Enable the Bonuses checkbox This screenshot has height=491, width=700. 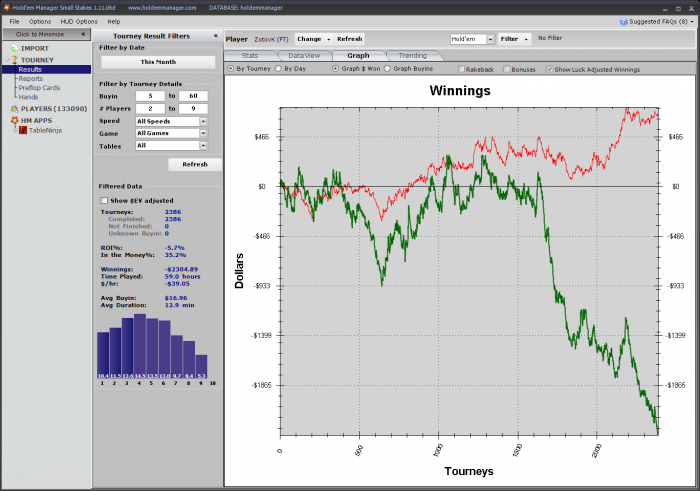(x=507, y=69)
